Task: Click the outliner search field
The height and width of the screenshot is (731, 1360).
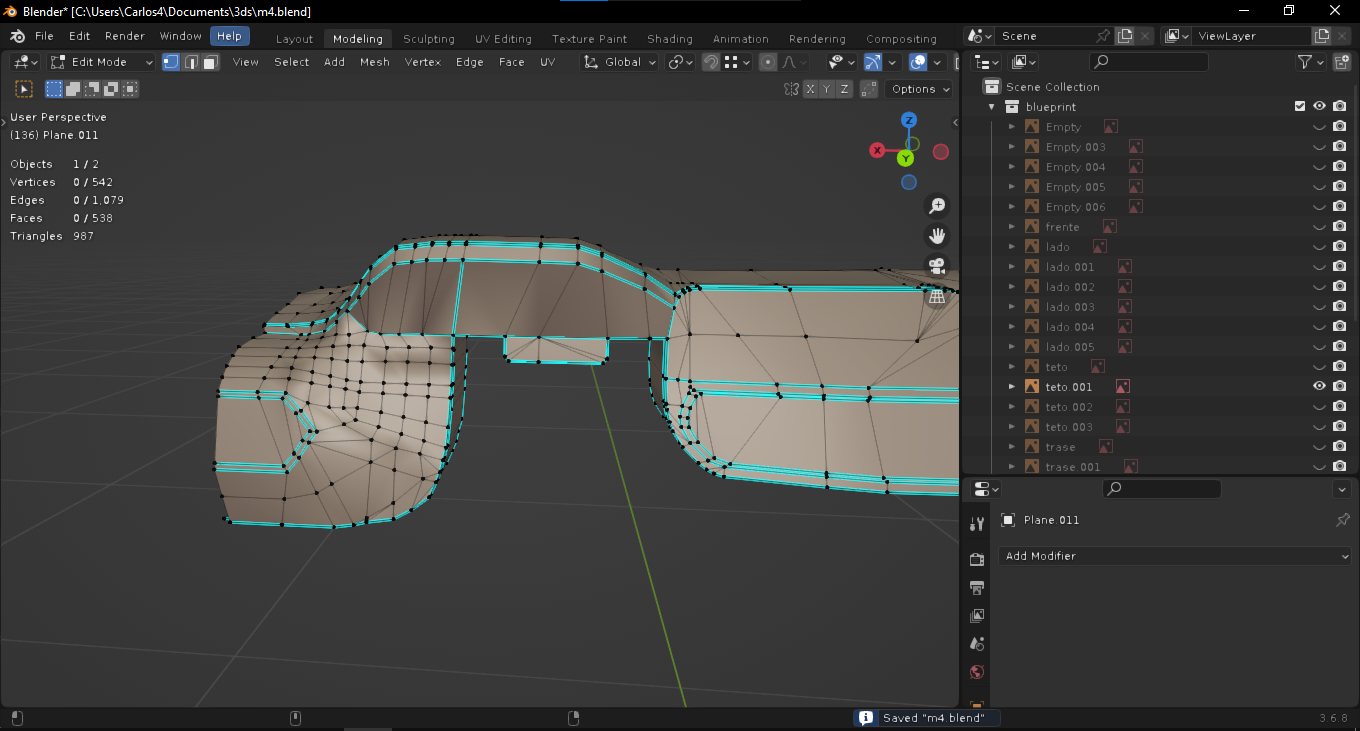Action: (1150, 62)
